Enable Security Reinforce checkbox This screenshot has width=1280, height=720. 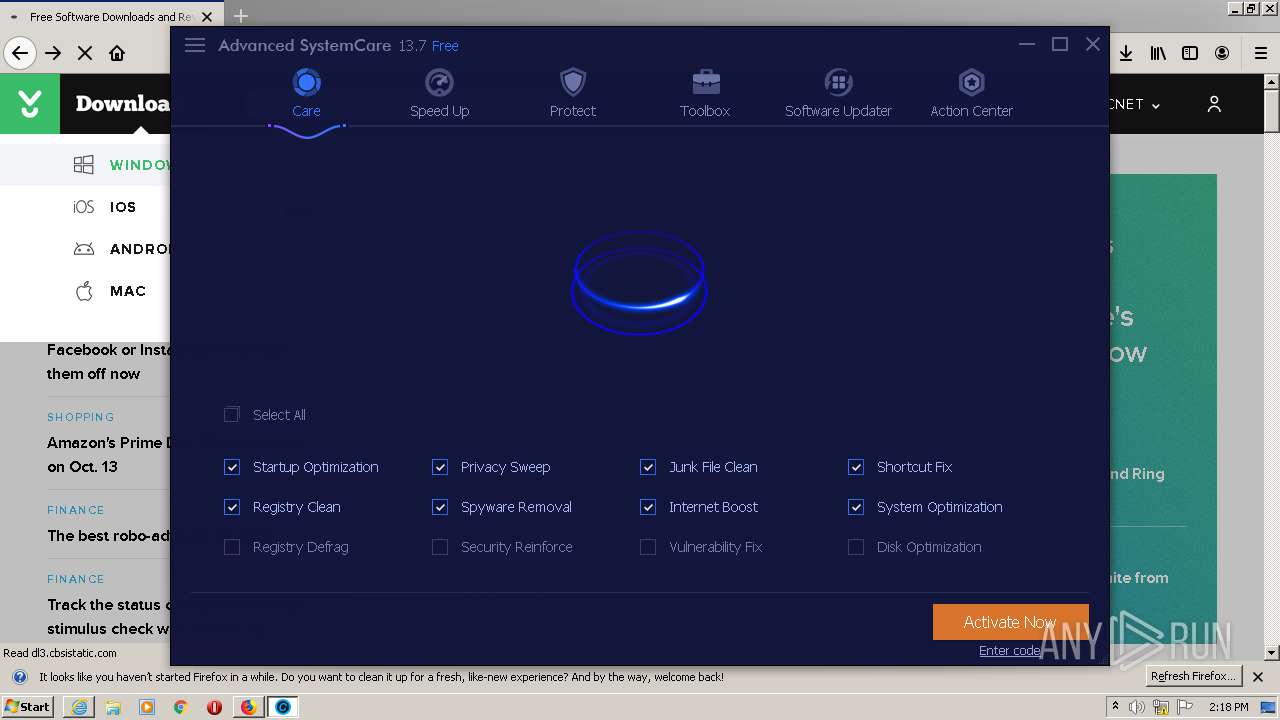[440, 547]
